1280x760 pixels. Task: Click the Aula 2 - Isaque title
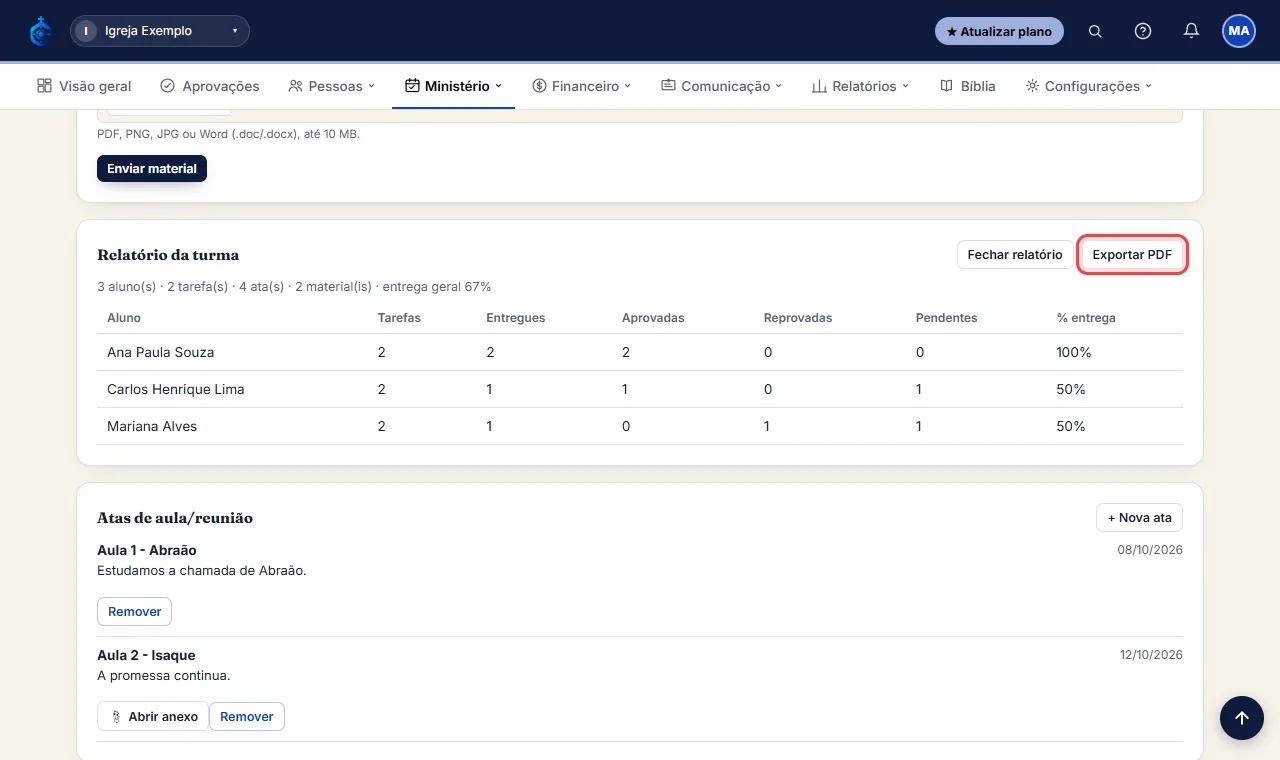coord(146,655)
